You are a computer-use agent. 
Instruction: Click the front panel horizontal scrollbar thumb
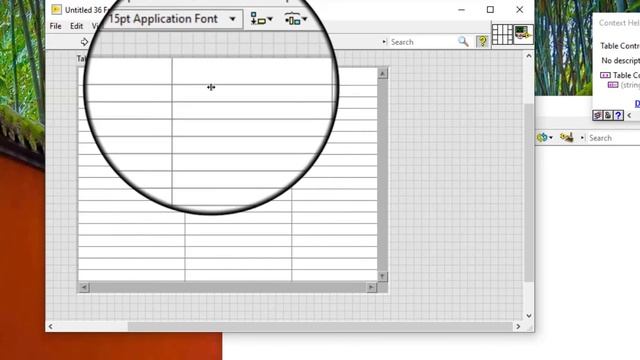pos(320,327)
